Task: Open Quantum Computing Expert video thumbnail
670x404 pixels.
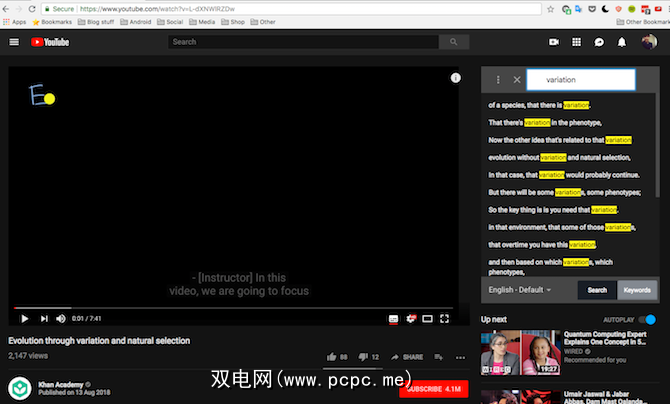Action: coord(520,353)
